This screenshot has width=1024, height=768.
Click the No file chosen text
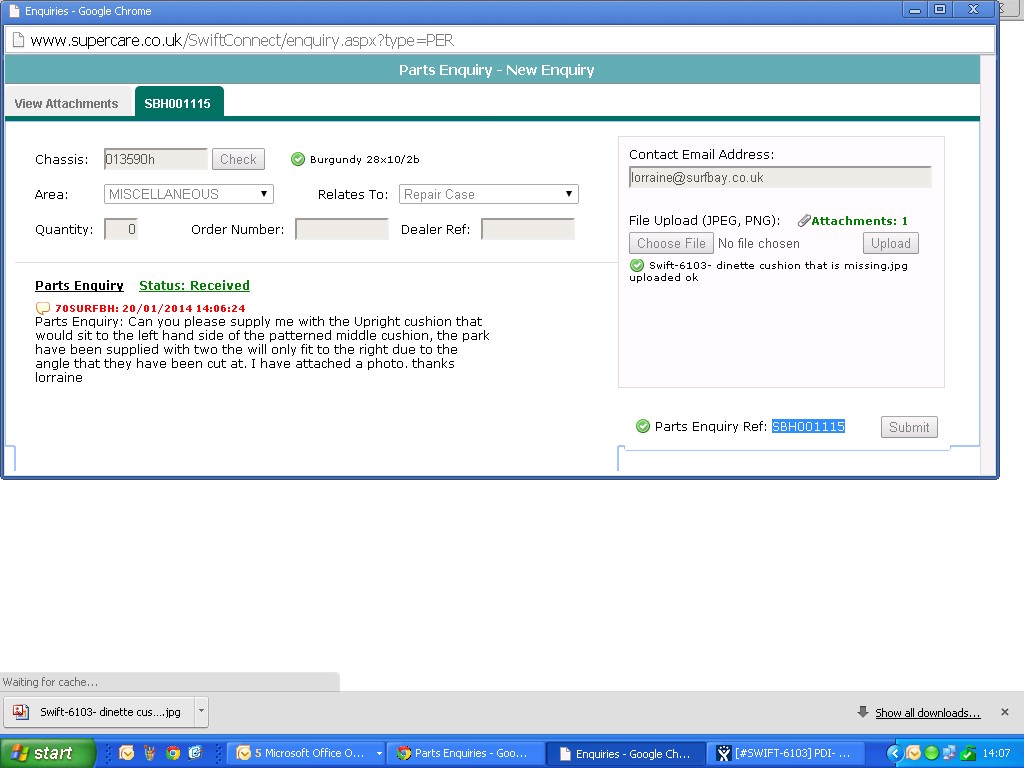(758, 243)
